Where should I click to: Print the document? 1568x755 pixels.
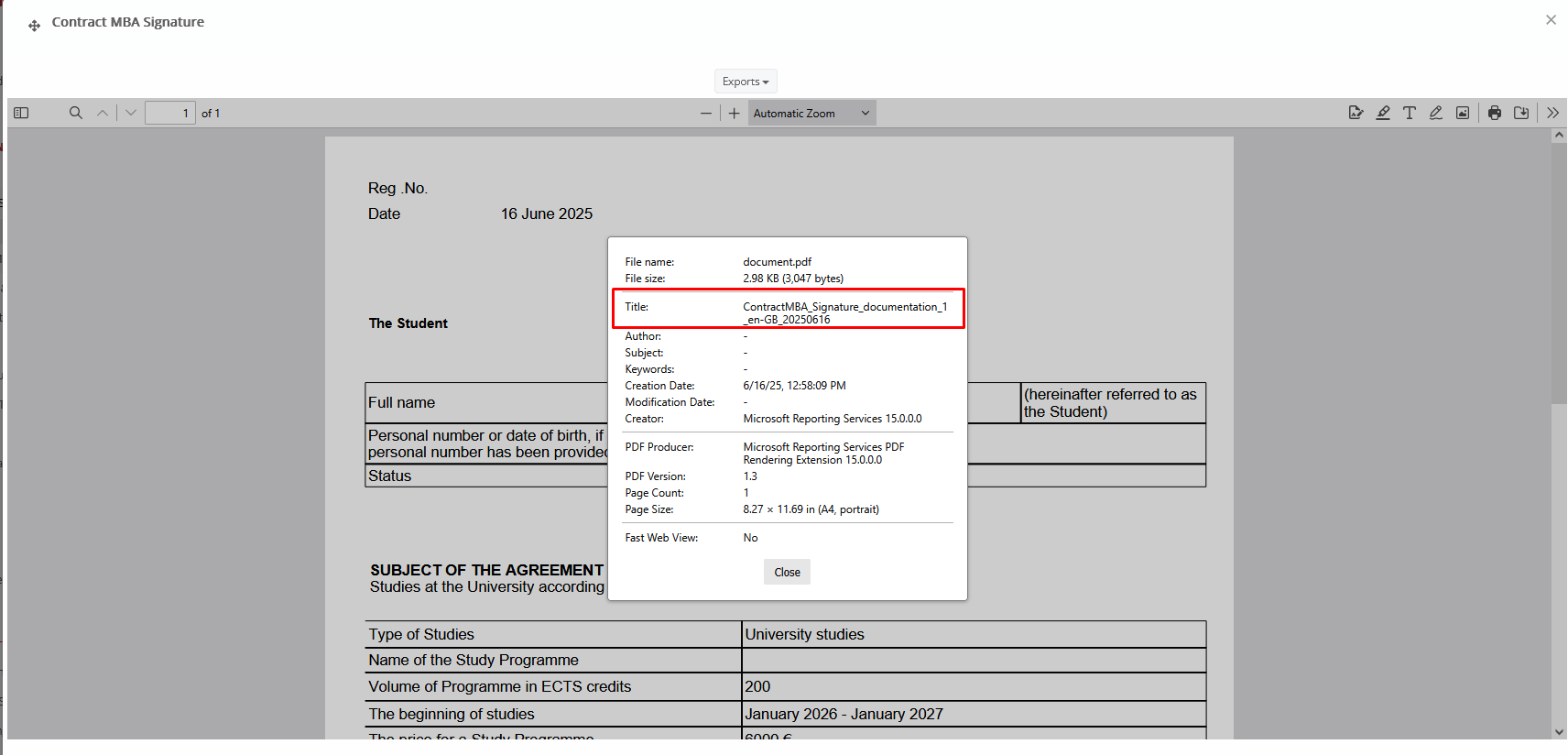click(1495, 113)
